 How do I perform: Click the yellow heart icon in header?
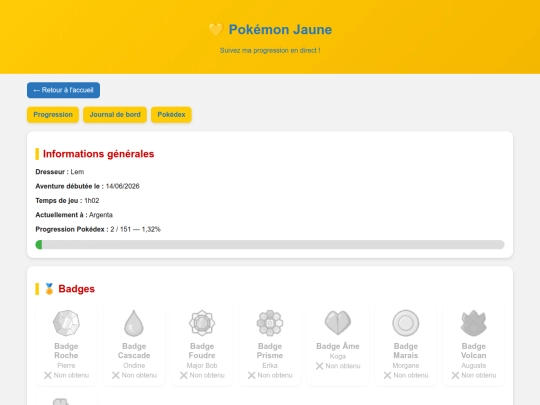[216, 30]
